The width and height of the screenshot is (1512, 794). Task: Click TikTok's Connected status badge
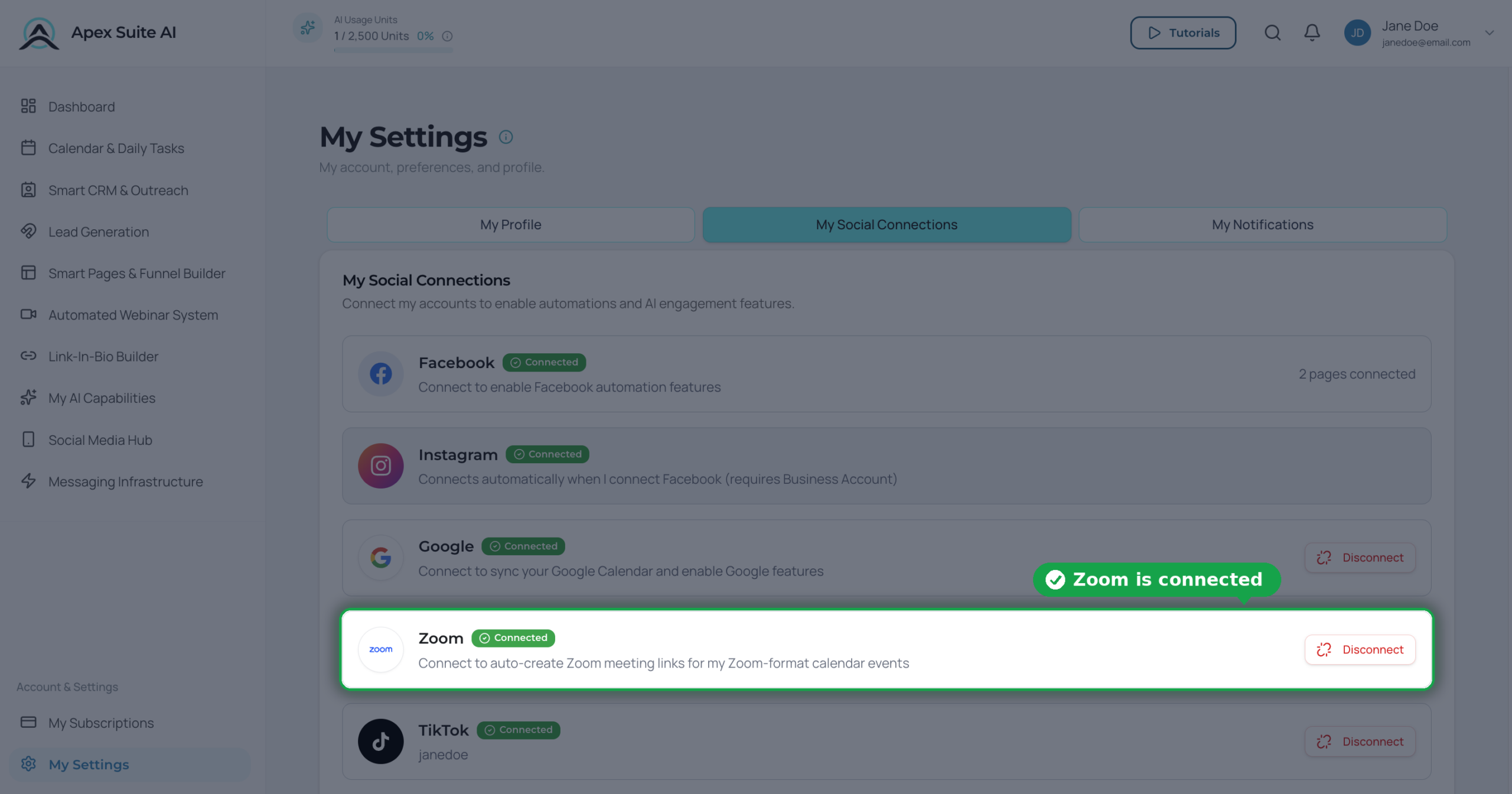(518, 730)
